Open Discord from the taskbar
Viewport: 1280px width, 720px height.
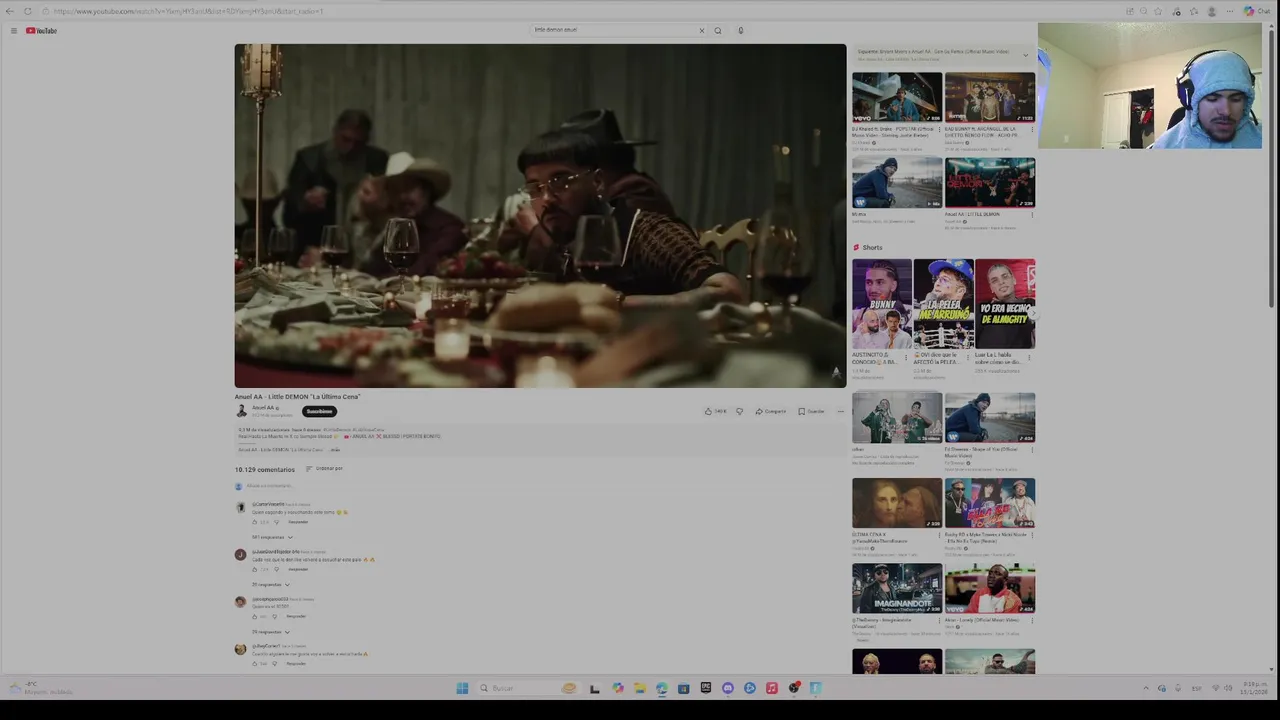pos(727,688)
